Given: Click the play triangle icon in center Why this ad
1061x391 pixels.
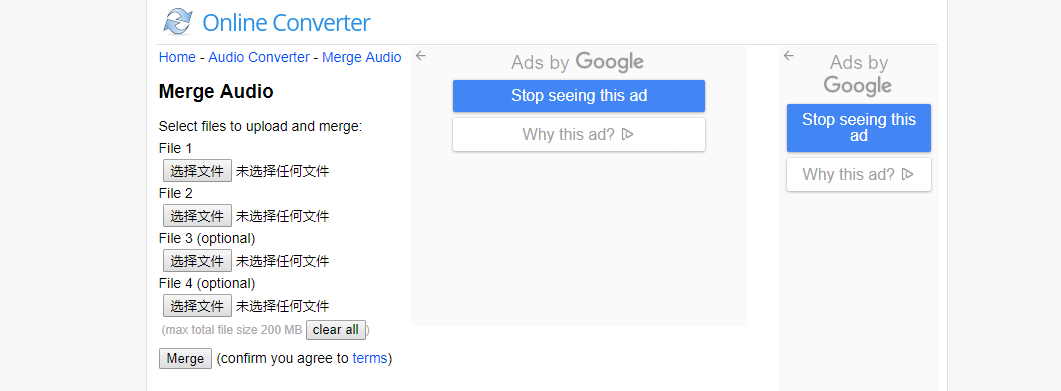Looking at the screenshot, I should coord(627,134).
